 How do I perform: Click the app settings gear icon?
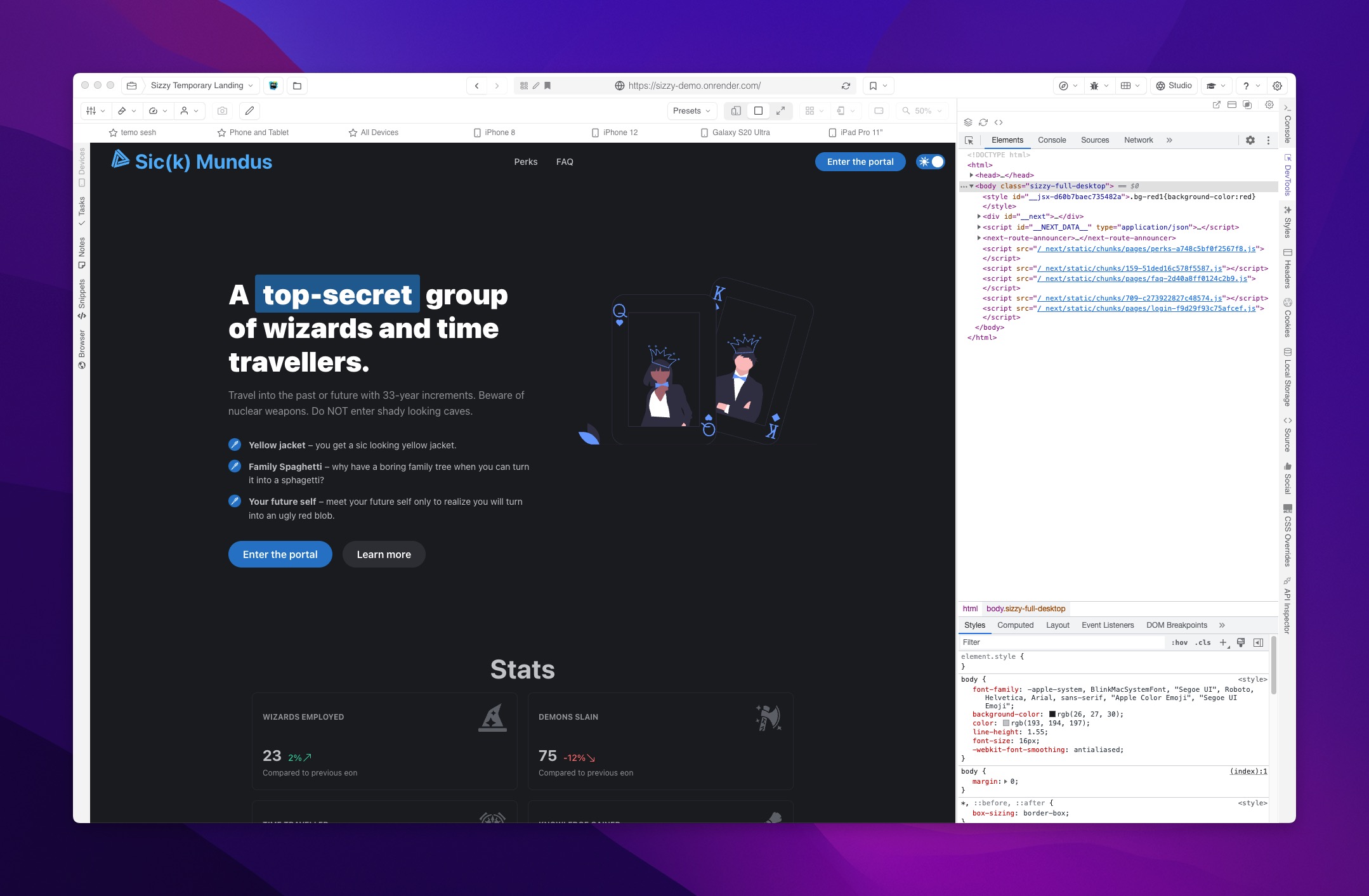point(1277,86)
